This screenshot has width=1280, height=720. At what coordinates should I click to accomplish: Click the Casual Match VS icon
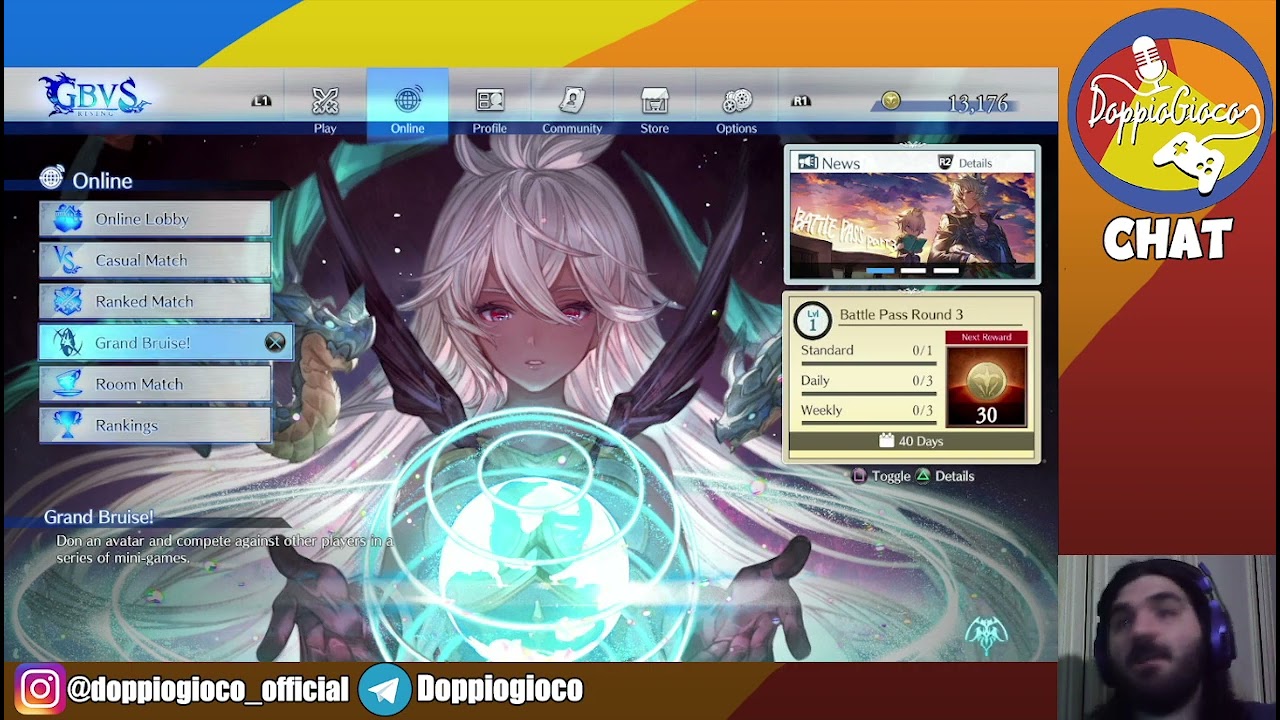point(67,260)
